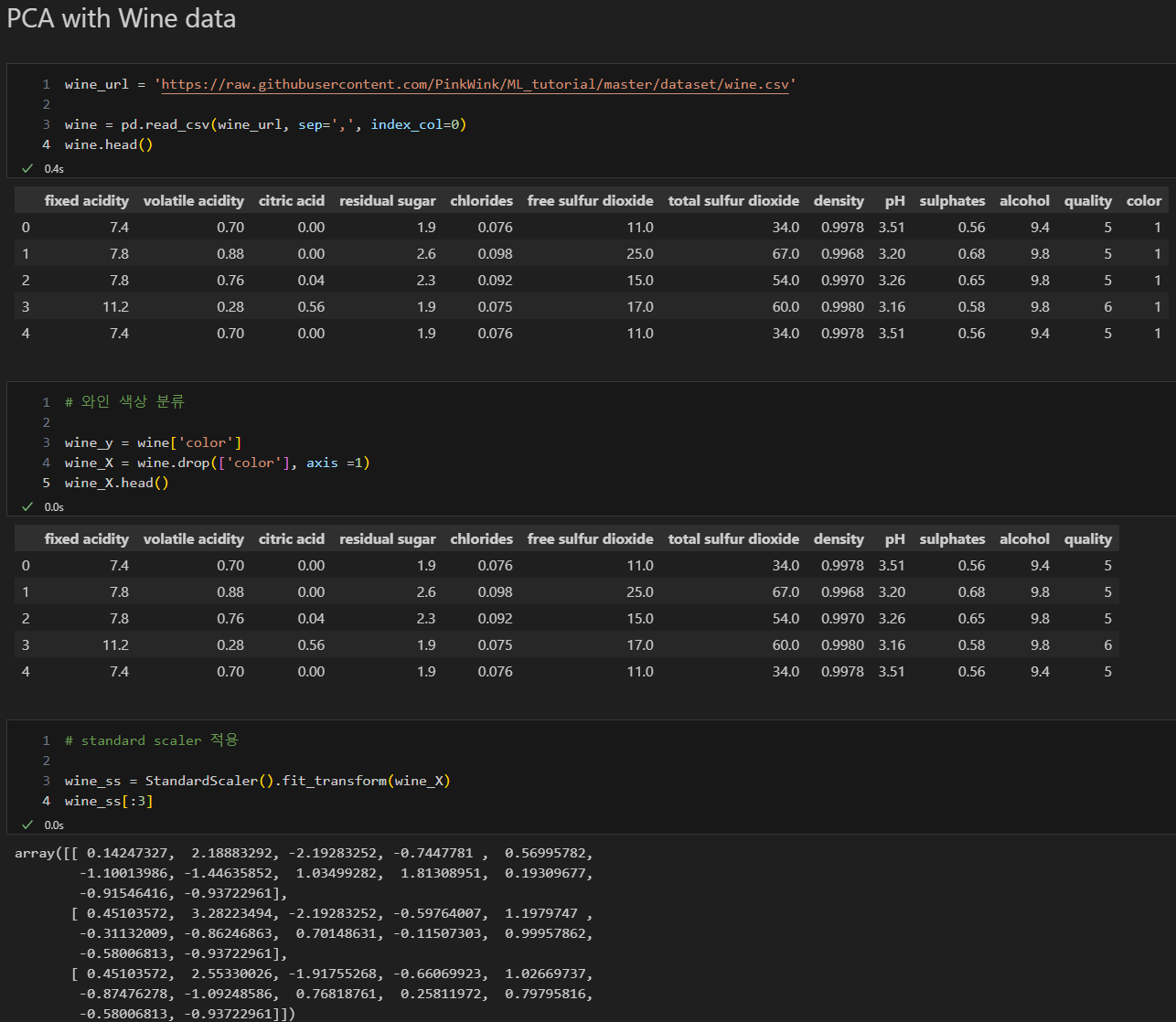
Task: Click the '# 와인 색상 분류' comment line
Action: point(124,401)
